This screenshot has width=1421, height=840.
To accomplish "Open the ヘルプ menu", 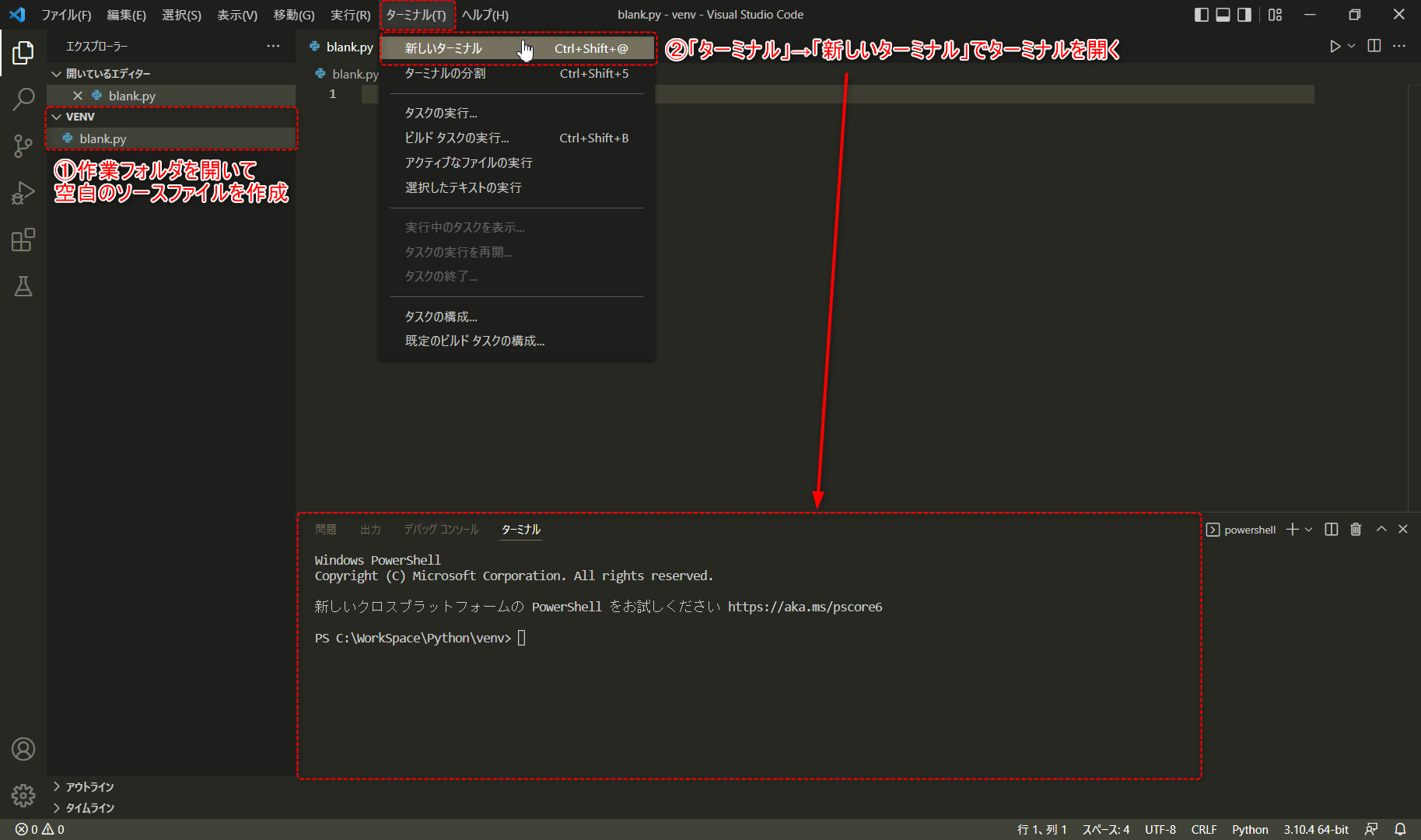I will (484, 14).
